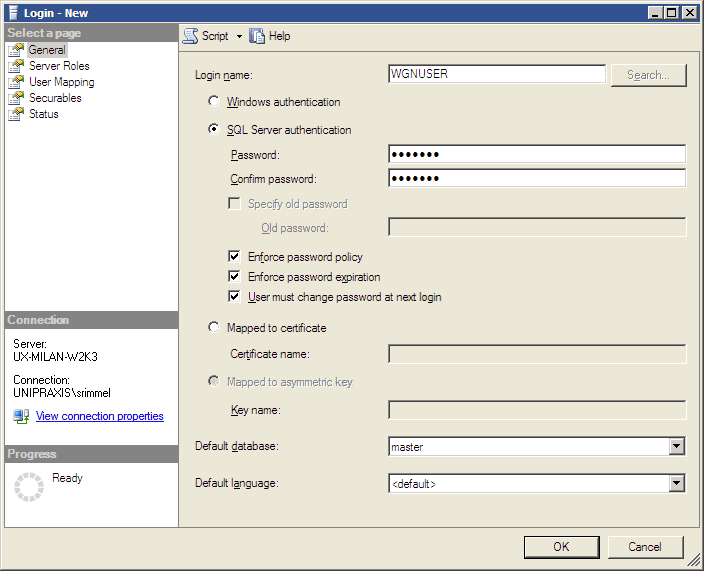Click the General page icon

(16, 50)
